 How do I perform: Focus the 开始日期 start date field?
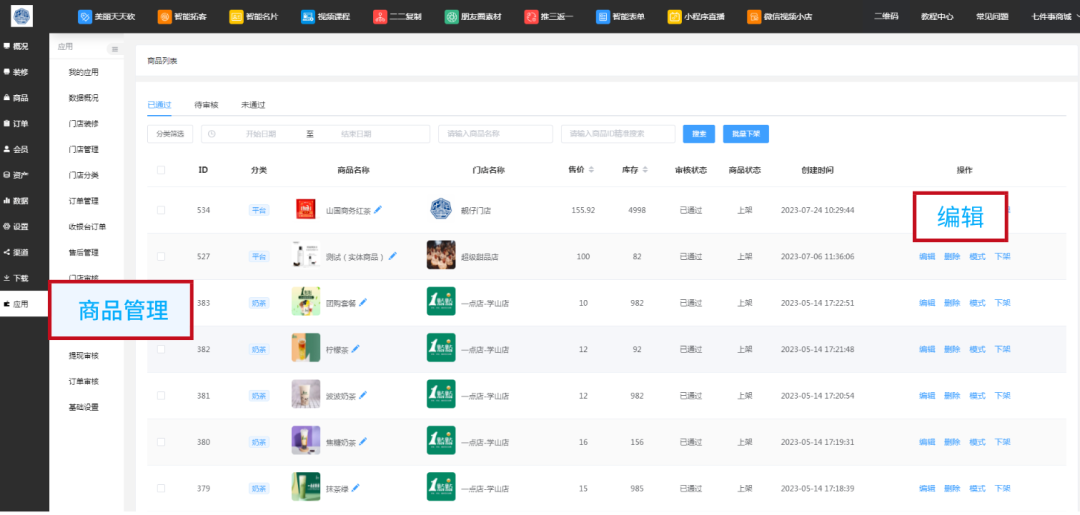[x=261, y=134]
